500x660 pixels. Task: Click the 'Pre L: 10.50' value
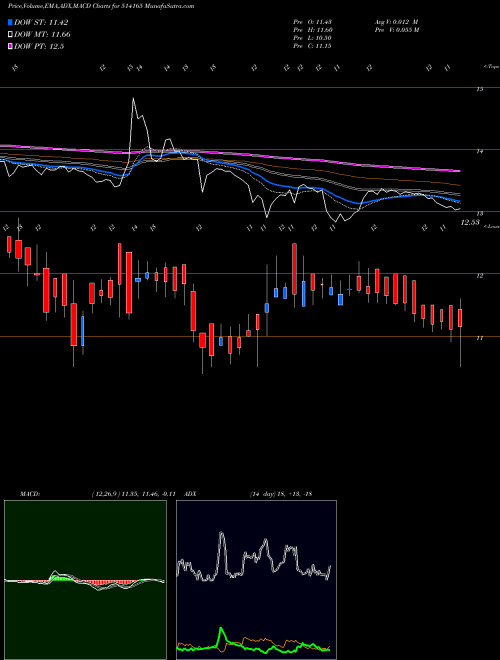tap(312, 37)
